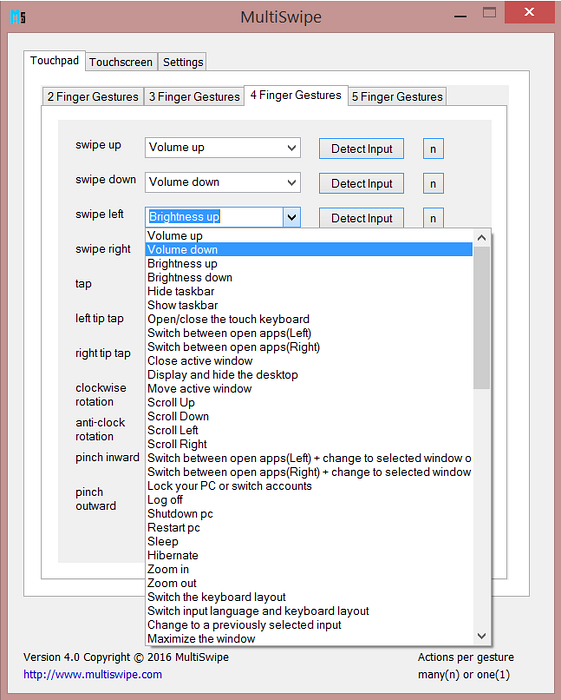Toggle the n button for swipe down
This screenshot has height=700, width=561.
point(433,183)
